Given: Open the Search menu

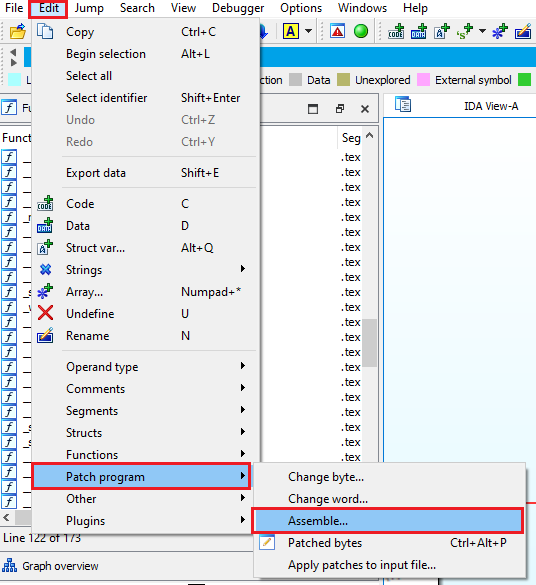Looking at the screenshot, I should [x=137, y=8].
